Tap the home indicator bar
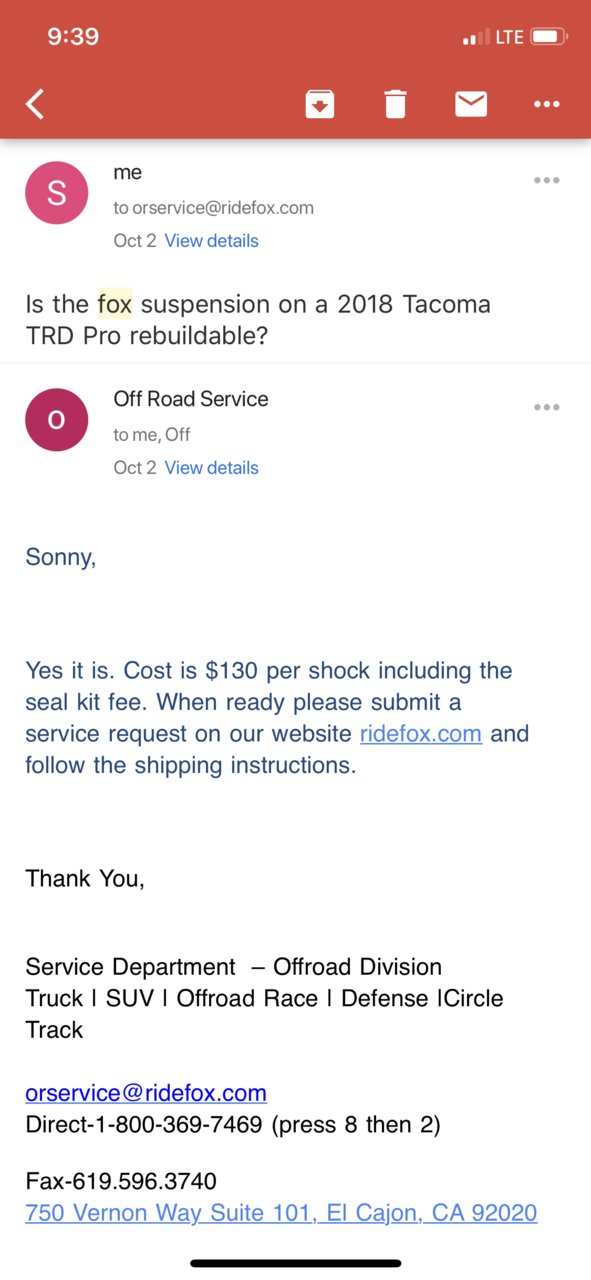Screen dimensions: 591x1280 pyautogui.click(x=296, y=1264)
